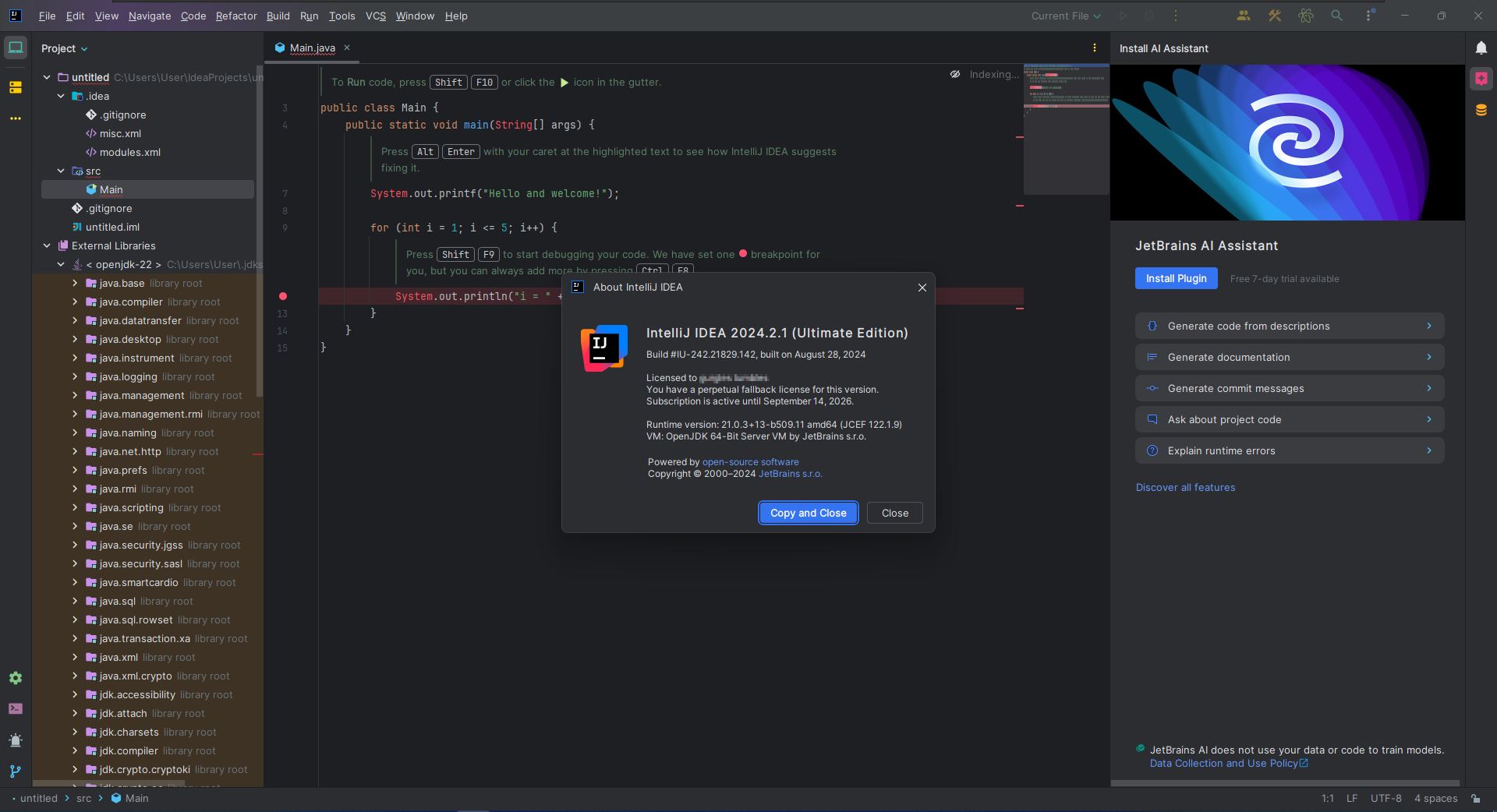This screenshot has height=812, width=1497.
Task: Expand the jdk.compiler library root
Action: (75, 750)
